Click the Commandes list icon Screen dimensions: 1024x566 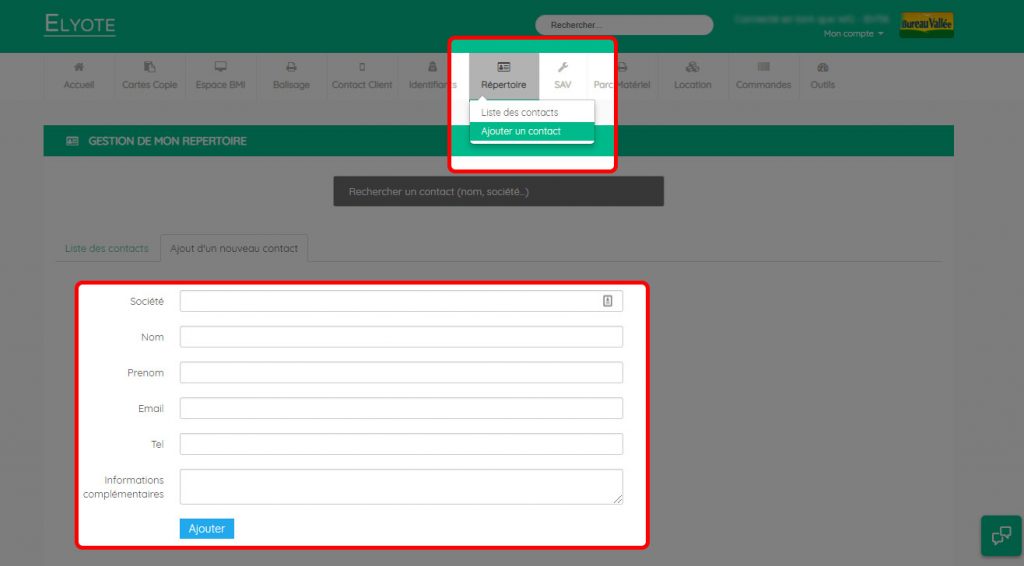click(763, 67)
